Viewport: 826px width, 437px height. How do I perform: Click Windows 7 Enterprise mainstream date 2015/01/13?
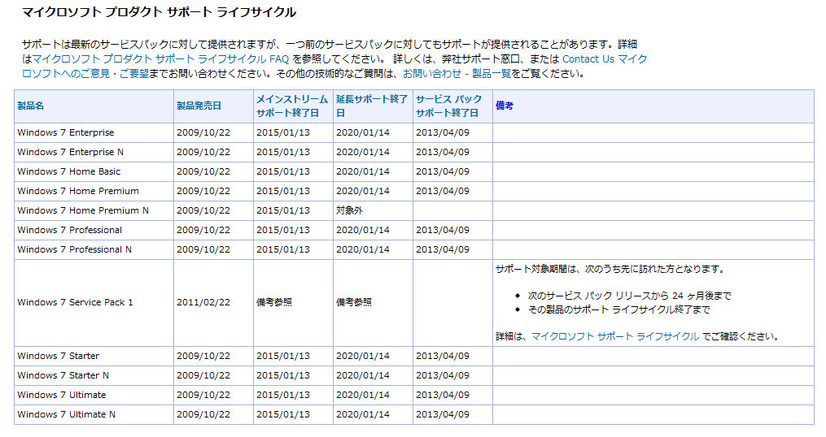[x=283, y=133]
